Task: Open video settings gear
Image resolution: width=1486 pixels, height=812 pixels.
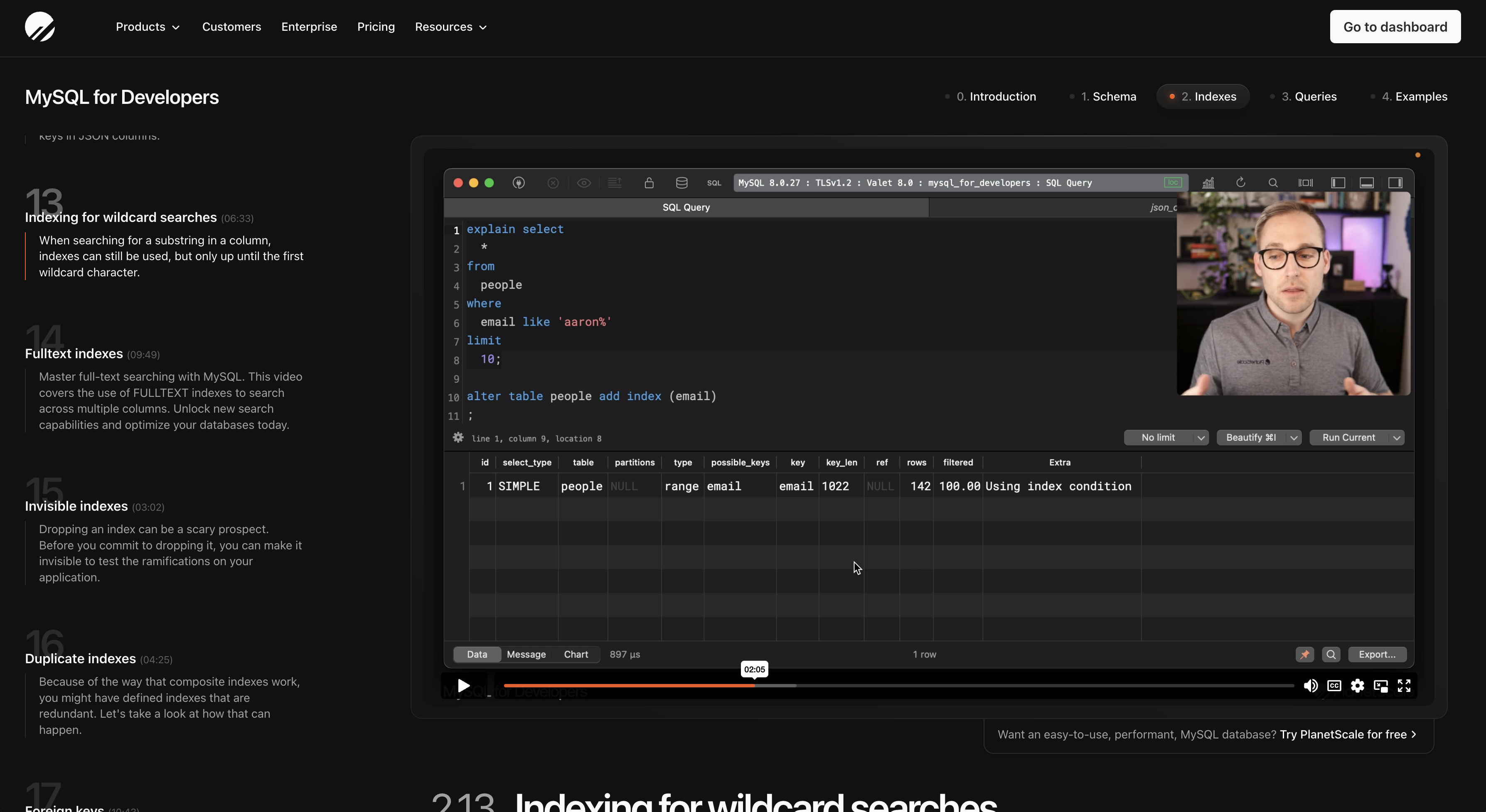Action: coord(1357,686)
